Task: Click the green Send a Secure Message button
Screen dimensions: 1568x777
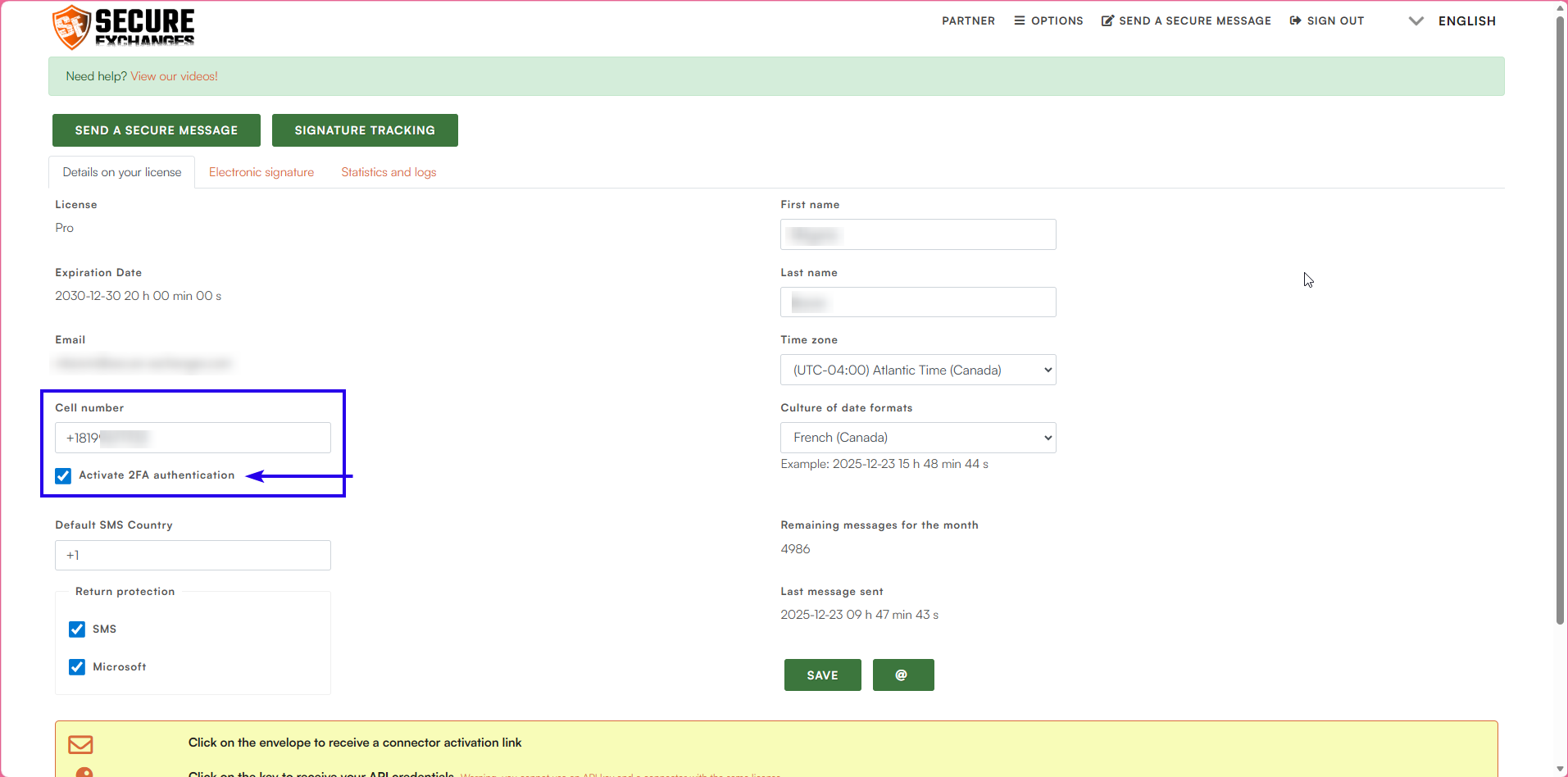Action: point(157,130)
